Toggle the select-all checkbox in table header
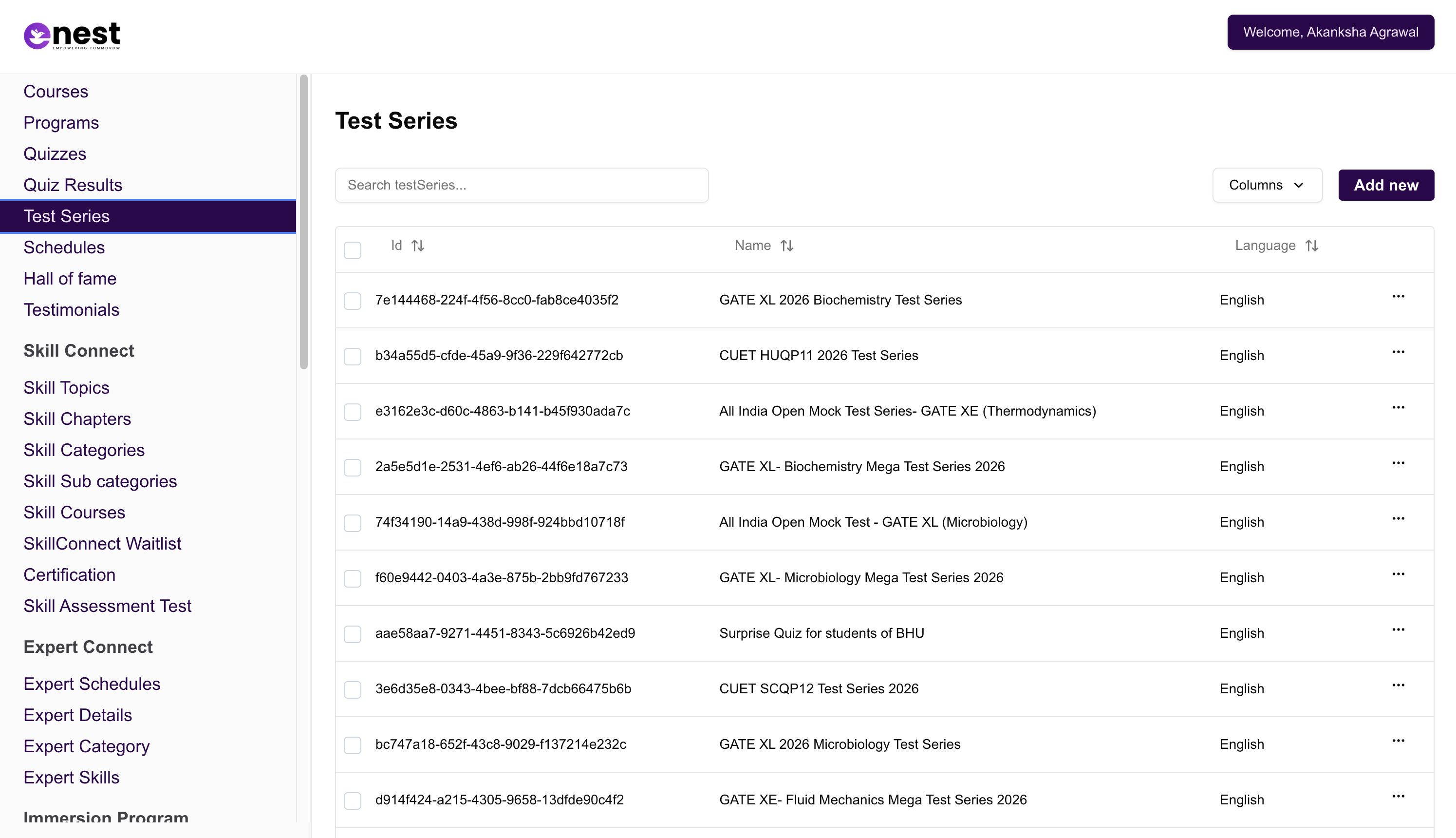Screen dimensions: 1456x838 click(353, 250)
